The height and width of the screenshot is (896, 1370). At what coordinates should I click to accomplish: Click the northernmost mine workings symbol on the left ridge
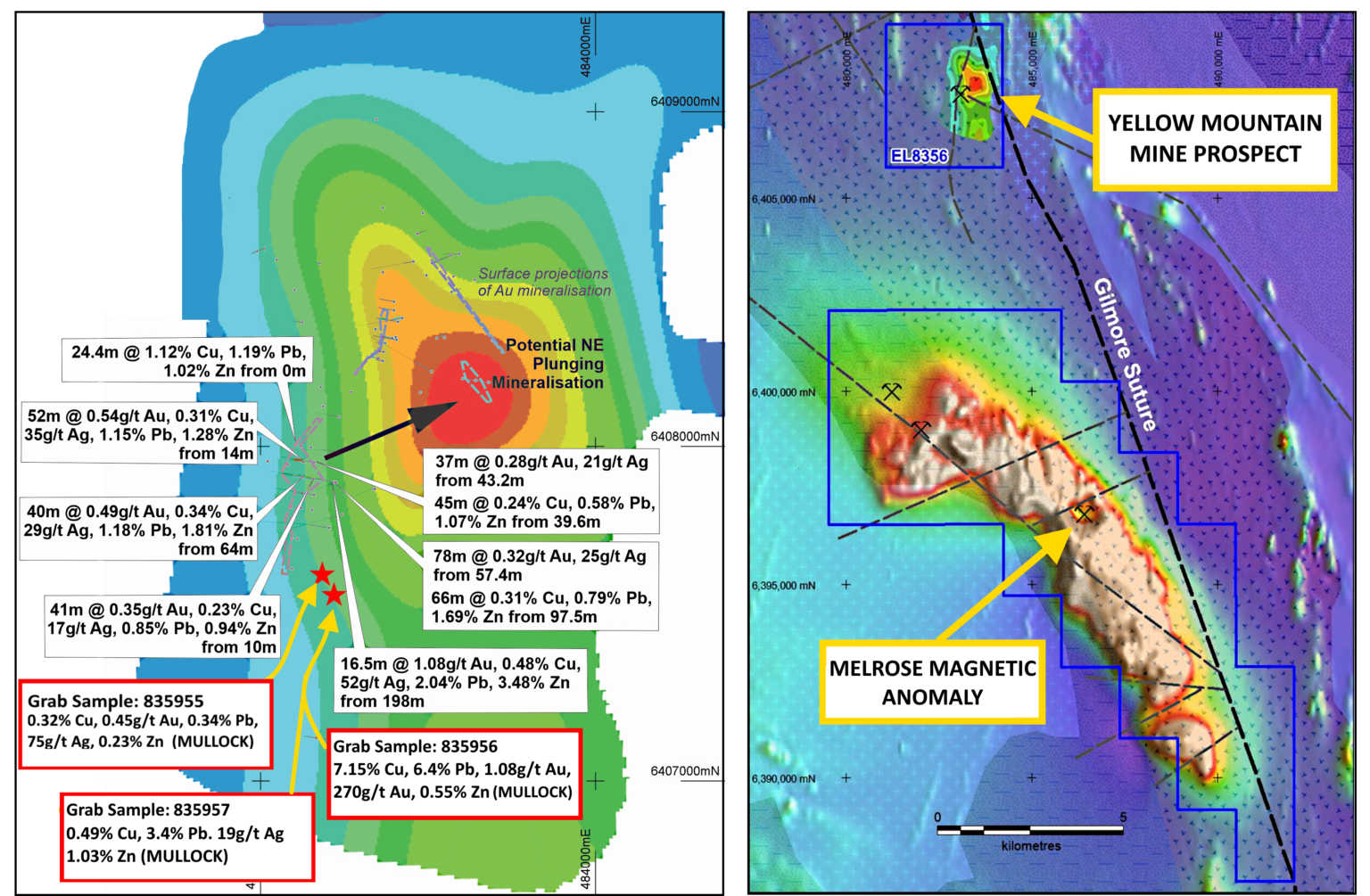click(892, 392)
